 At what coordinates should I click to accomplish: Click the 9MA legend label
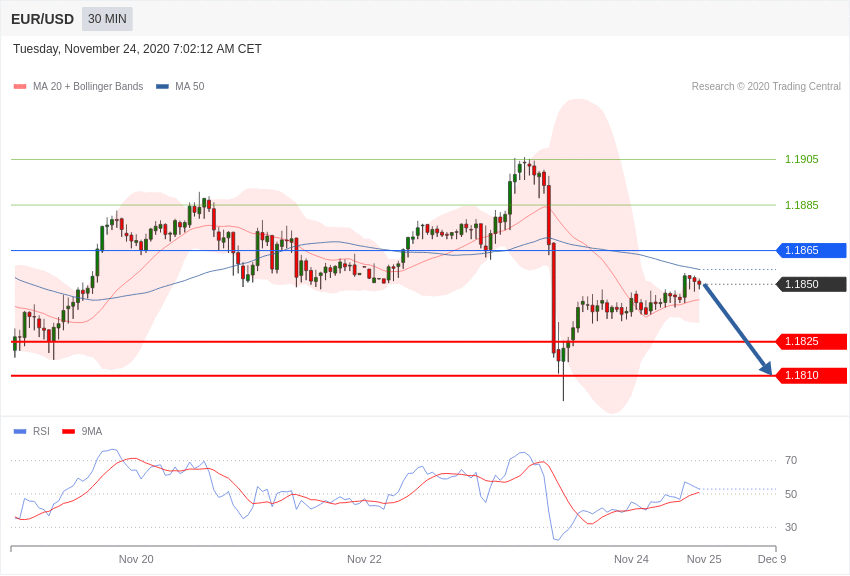tap(92, 431)
